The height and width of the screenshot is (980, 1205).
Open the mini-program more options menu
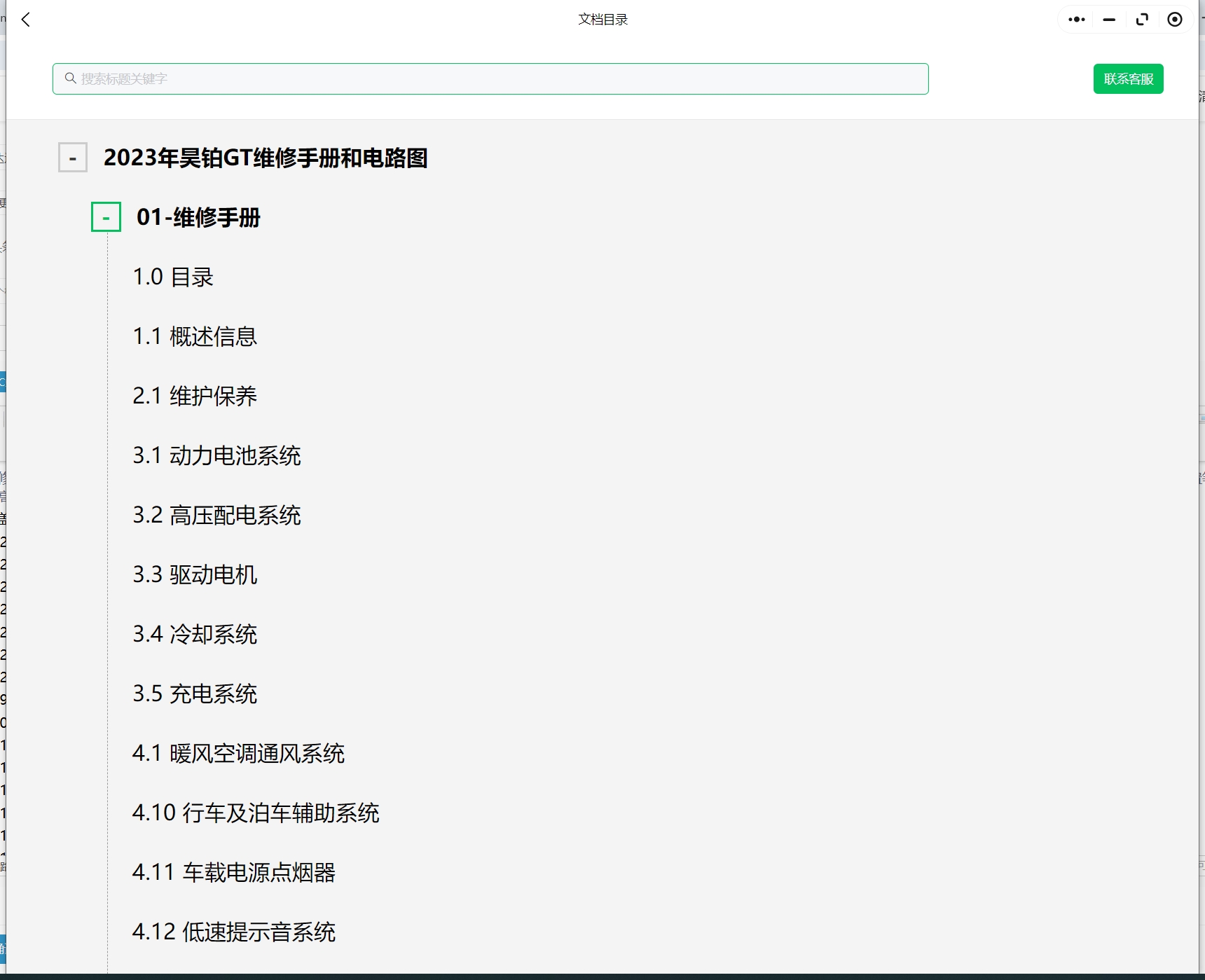1076,19
